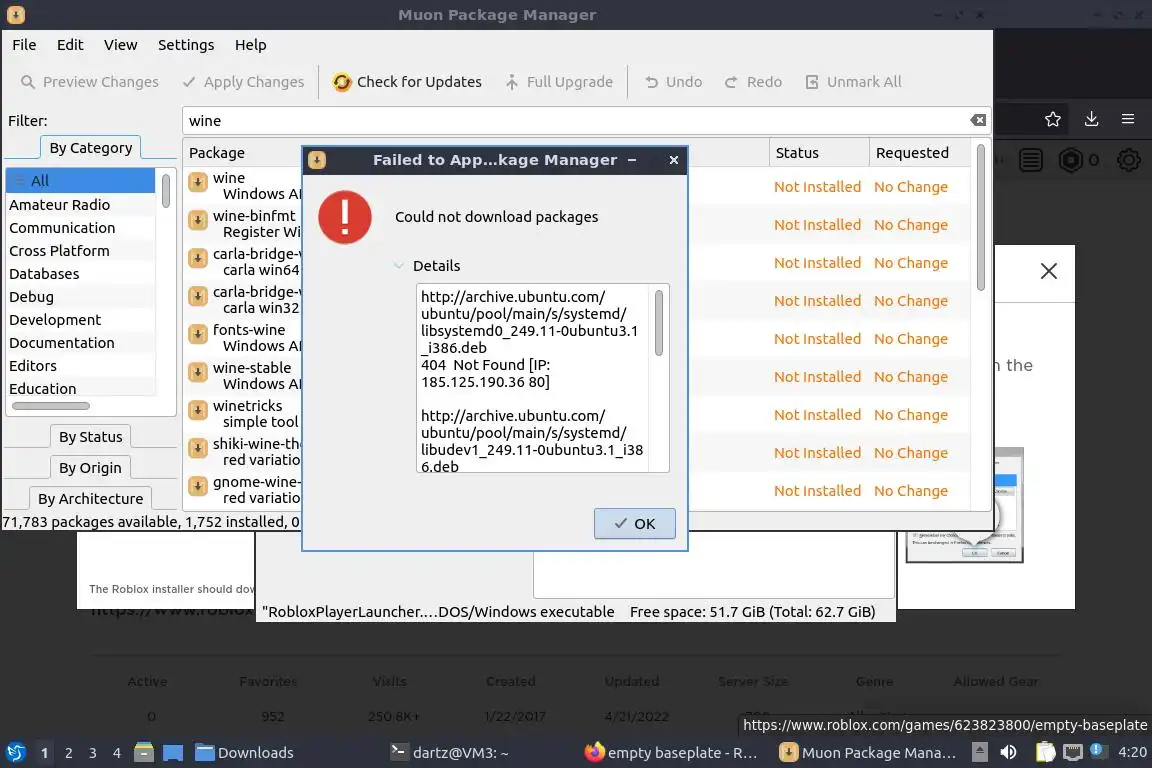Click the update notification tray icon

1096,750
